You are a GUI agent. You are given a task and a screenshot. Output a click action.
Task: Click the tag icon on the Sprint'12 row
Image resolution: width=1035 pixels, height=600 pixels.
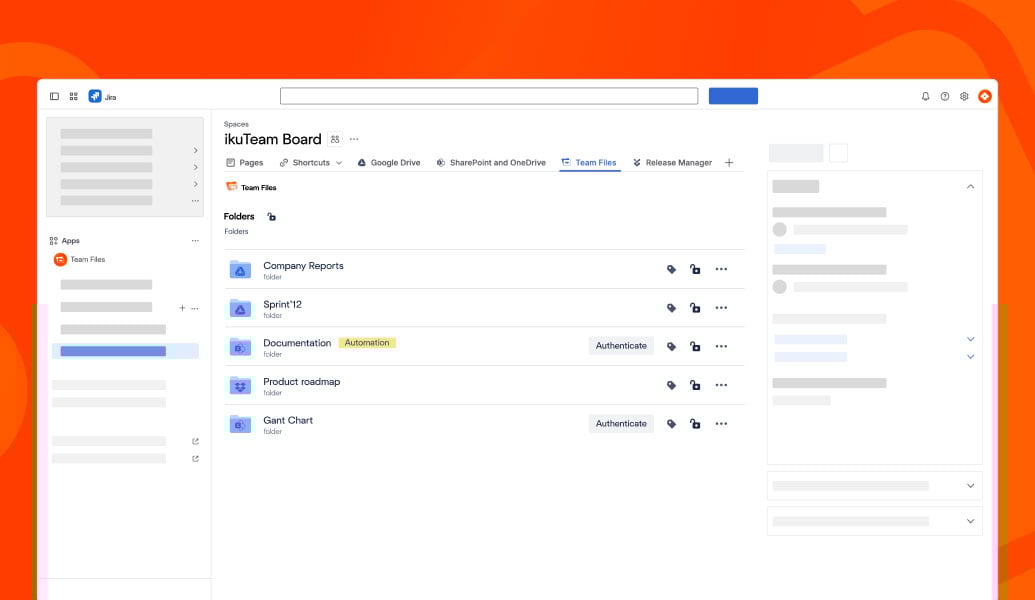671,307
